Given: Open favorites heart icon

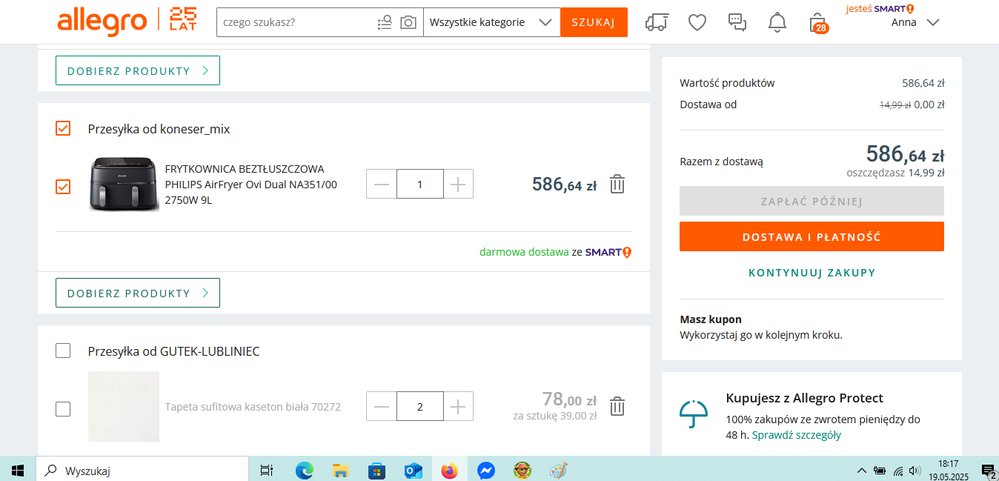Looking at the screenshot, I should click(x=698, y=22).
